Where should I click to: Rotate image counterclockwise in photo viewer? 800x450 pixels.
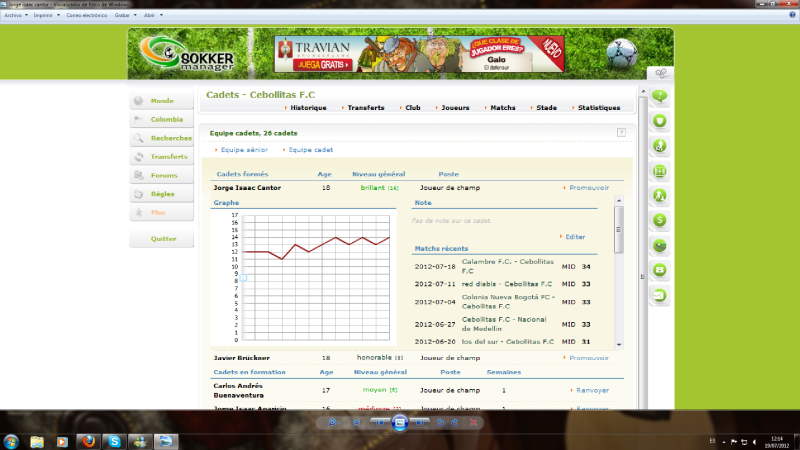tap(439, 423)
